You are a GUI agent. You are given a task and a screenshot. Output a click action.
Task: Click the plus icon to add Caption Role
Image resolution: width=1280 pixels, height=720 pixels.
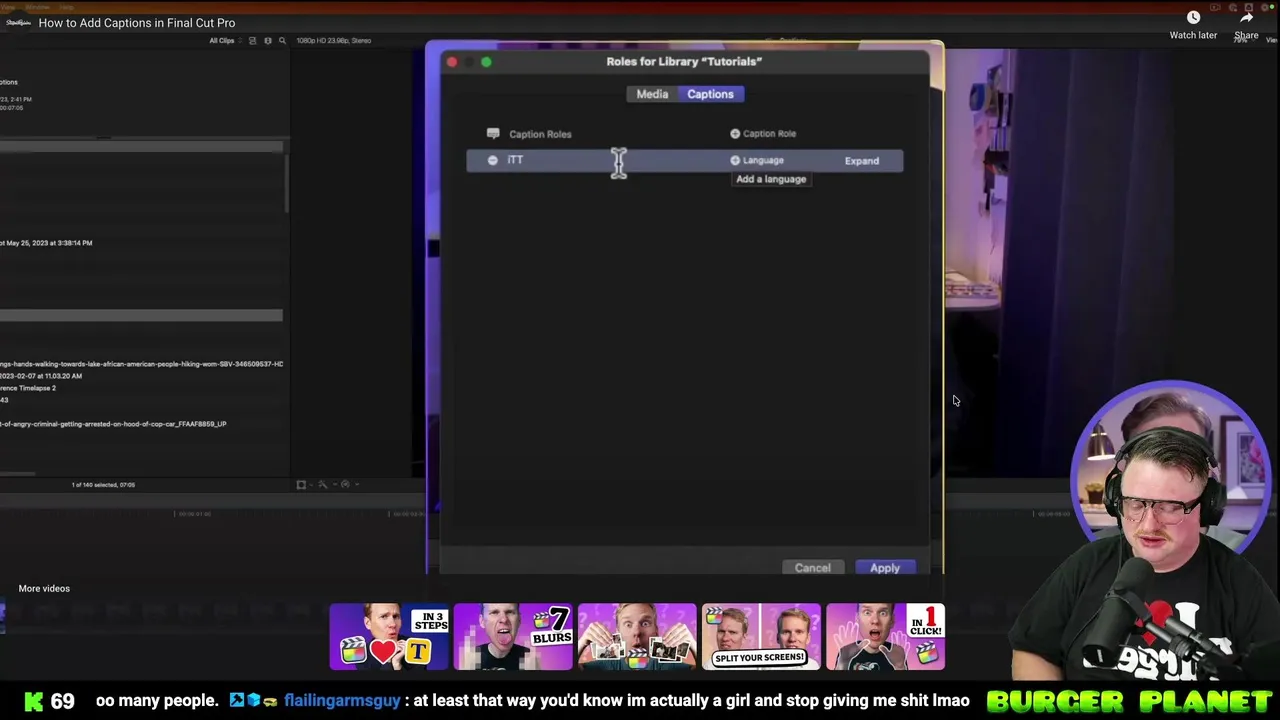[735, 133]
